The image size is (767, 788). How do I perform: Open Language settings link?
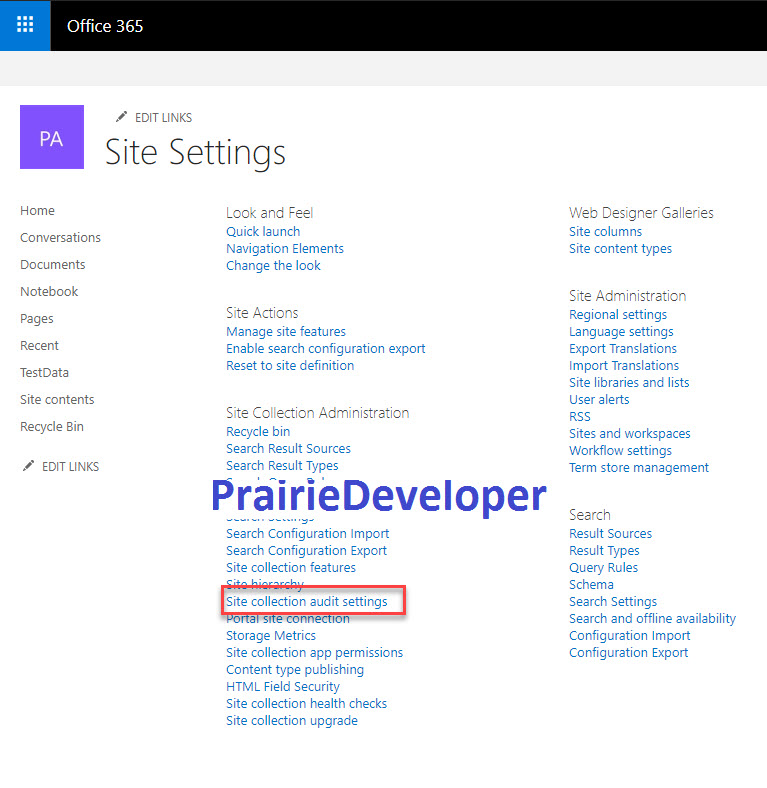621,332
